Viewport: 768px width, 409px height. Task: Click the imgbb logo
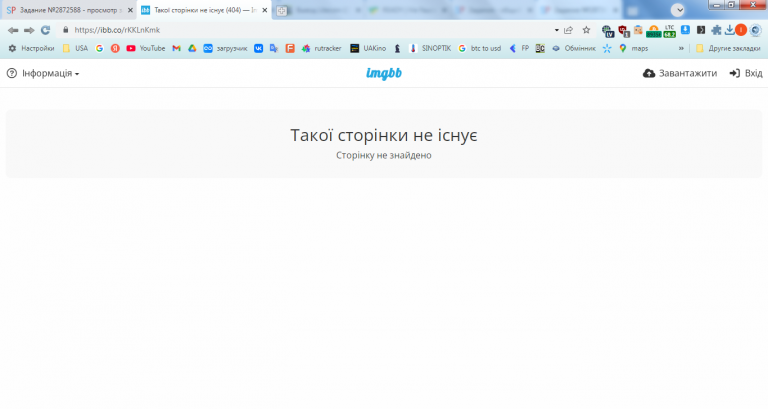384,73
